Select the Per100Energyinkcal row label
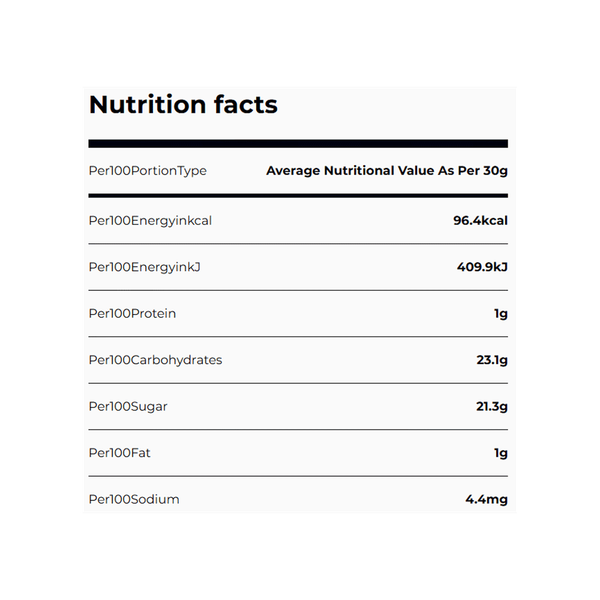 coord(150,220)
